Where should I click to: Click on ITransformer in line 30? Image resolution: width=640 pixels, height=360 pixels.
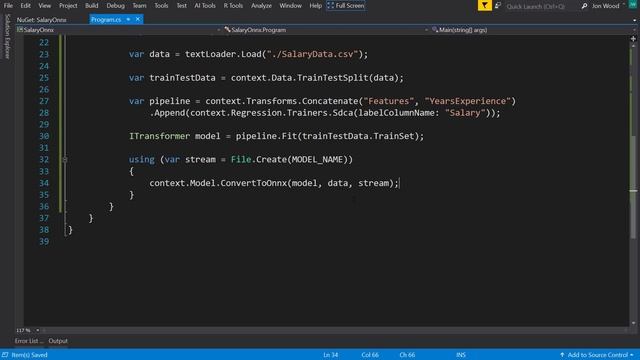(x=160, y=136)
